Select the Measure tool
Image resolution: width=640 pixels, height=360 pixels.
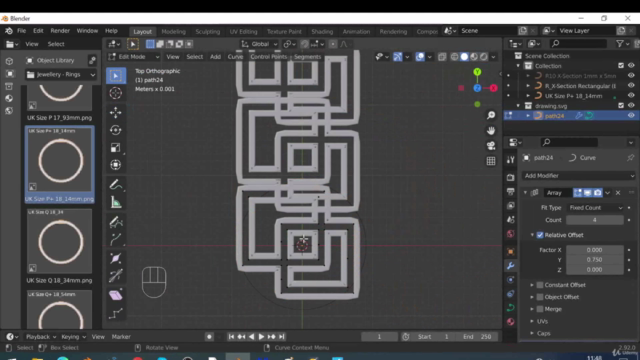click(x=116, y=202)
